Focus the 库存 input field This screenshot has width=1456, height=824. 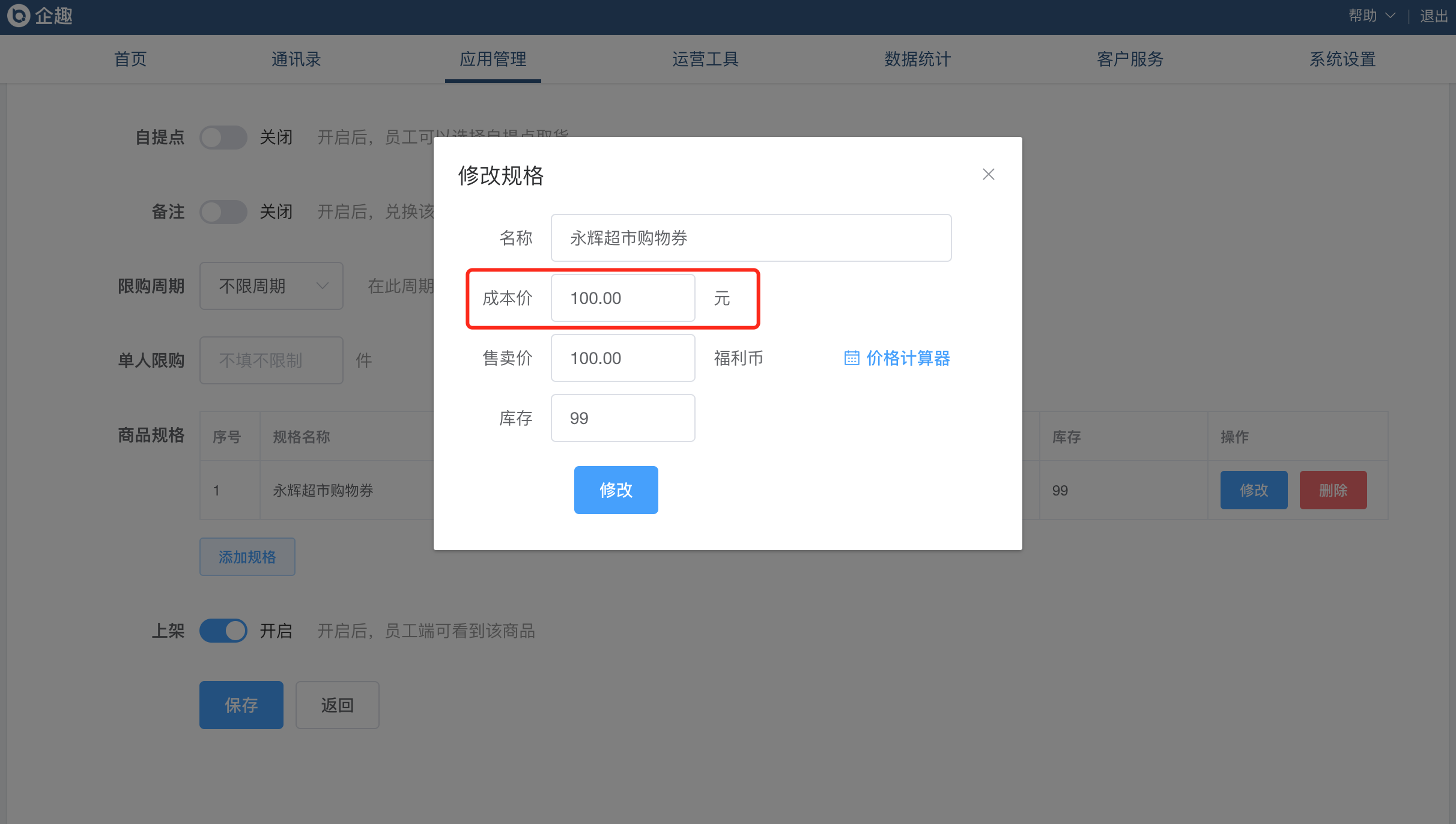(x=623, y=418)
